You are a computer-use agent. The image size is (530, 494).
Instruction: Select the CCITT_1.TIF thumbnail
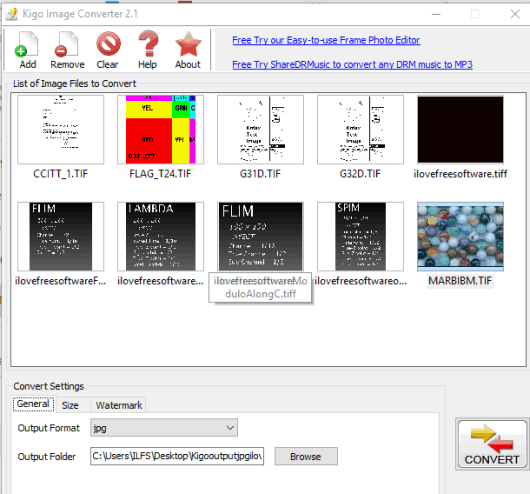coord(61,130)
